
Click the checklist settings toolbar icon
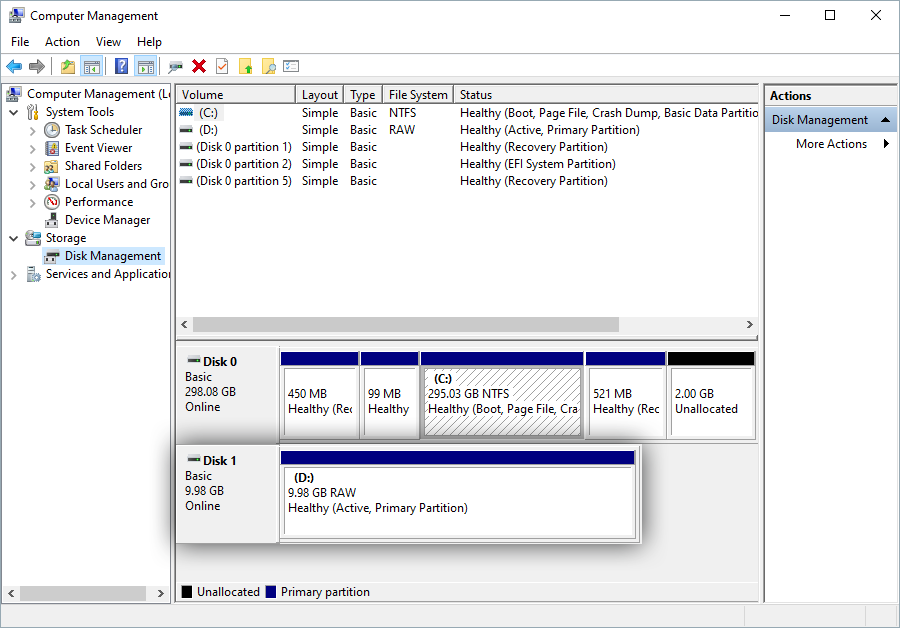[291, 67]
